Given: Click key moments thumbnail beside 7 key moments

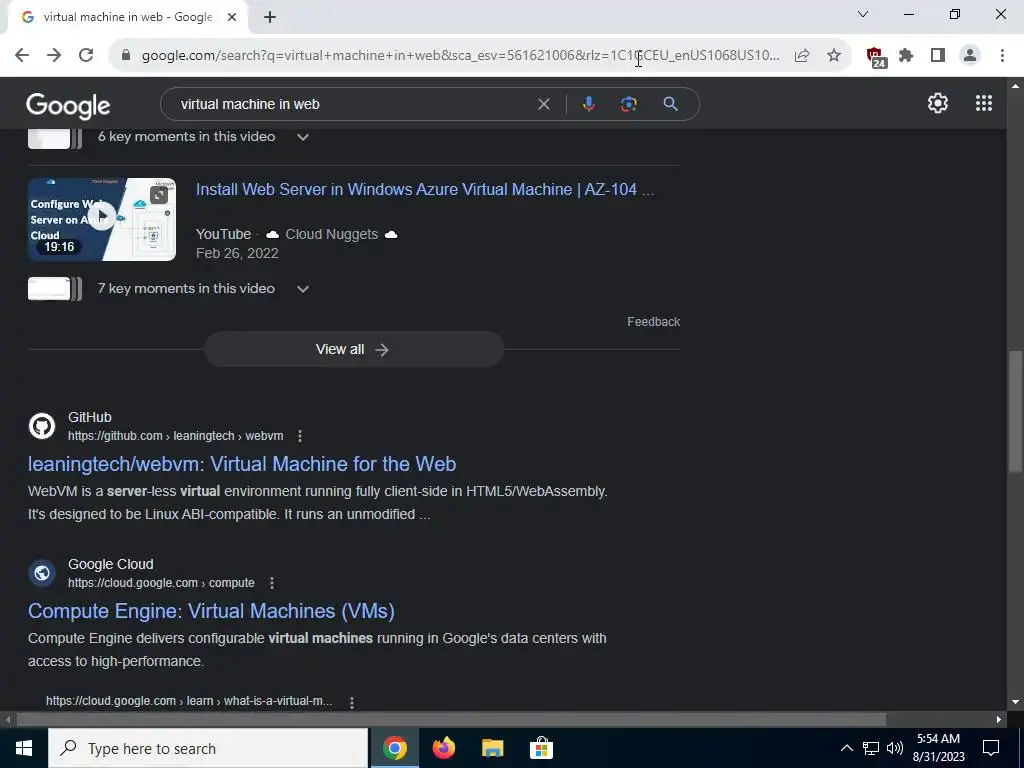Looking at the screenshot, I should click(x=55, y=289).
